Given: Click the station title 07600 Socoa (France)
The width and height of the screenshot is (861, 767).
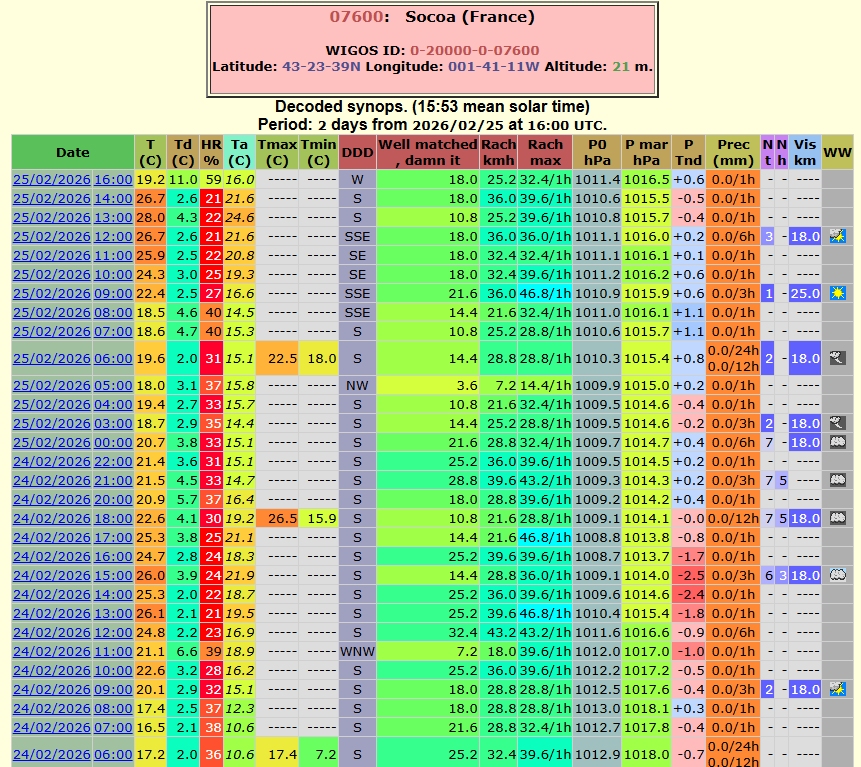Looking at the screenshot, I should 432,17.
